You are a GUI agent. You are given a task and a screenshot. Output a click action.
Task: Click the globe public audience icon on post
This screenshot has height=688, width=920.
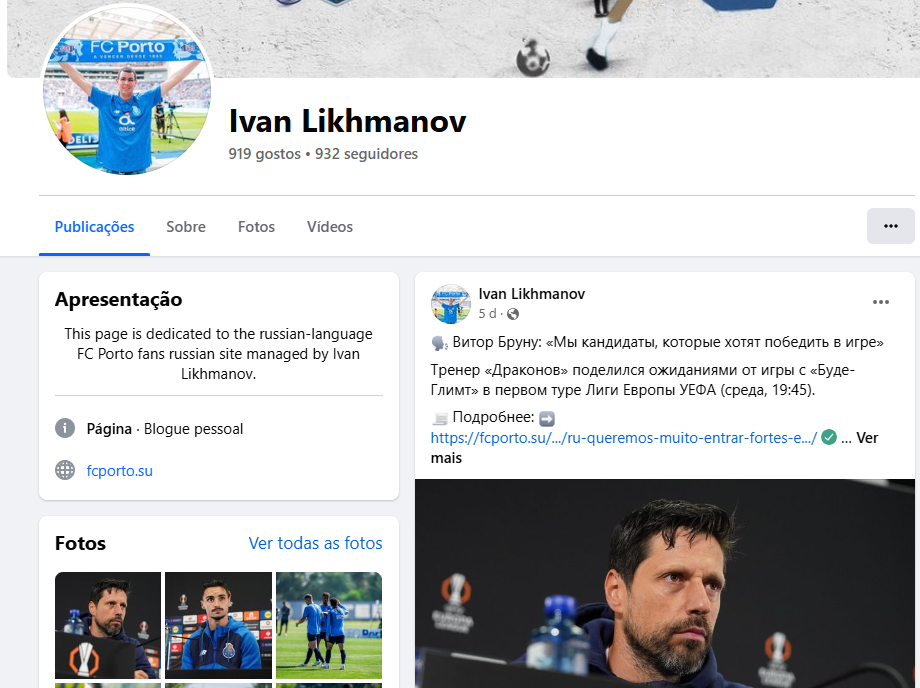pyautogui.click(x=513, y=314)
